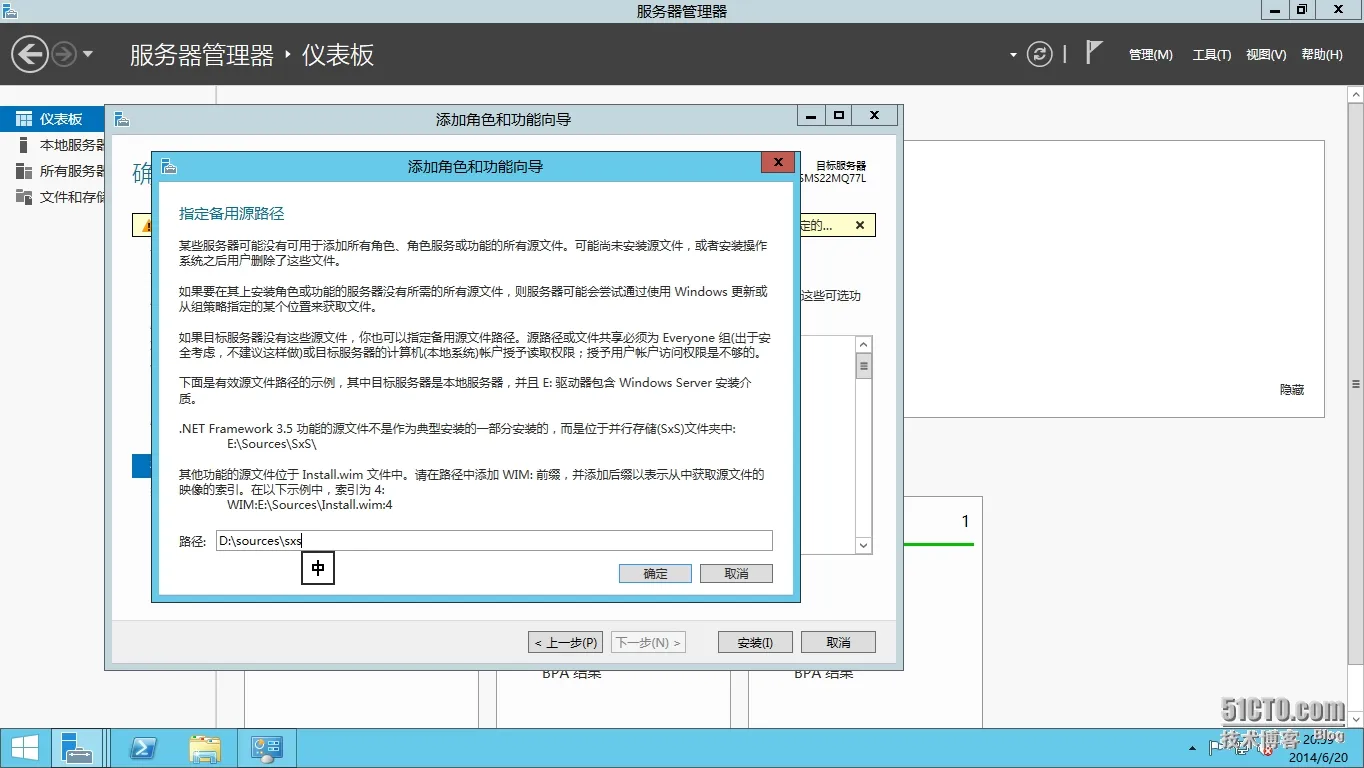Close the 指定备用源路径 dialog with red X

point(778,163)
